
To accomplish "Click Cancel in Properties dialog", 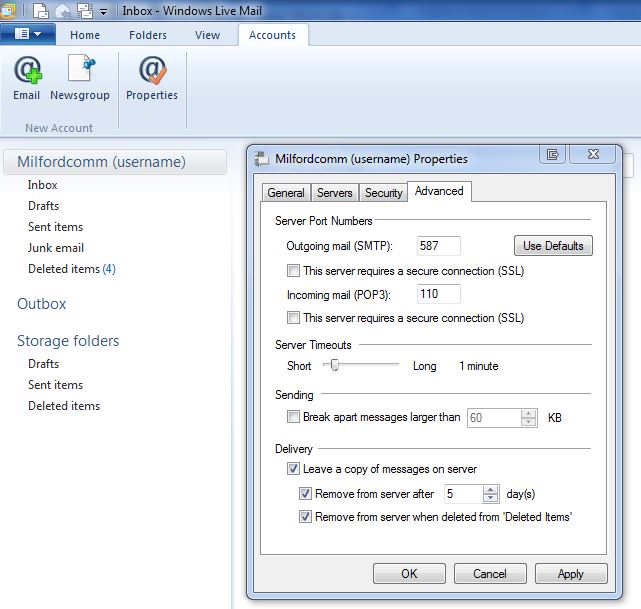I will click(490, 574).
